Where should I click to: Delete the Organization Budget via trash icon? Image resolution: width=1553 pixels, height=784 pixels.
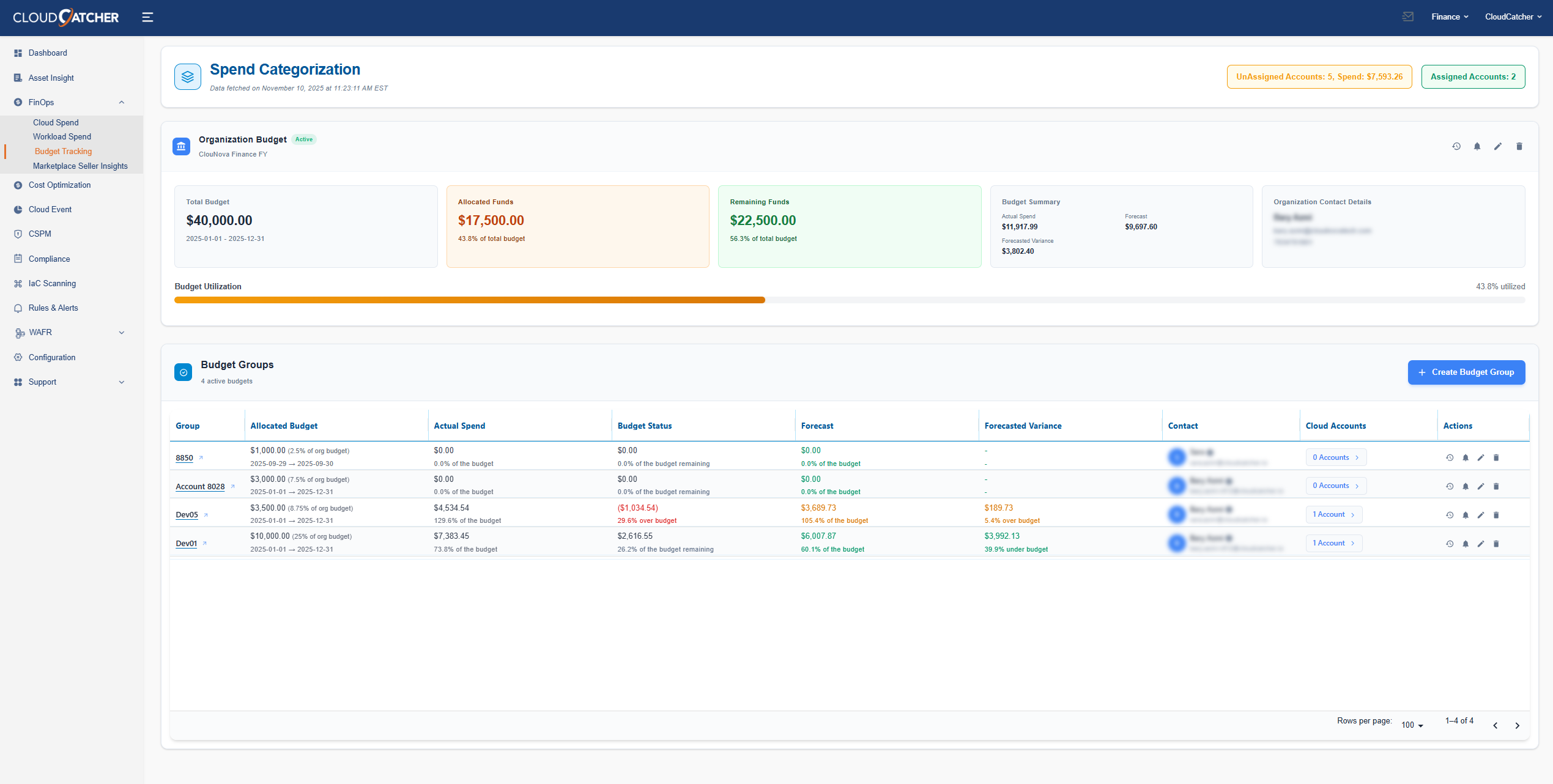[1519, 146]
